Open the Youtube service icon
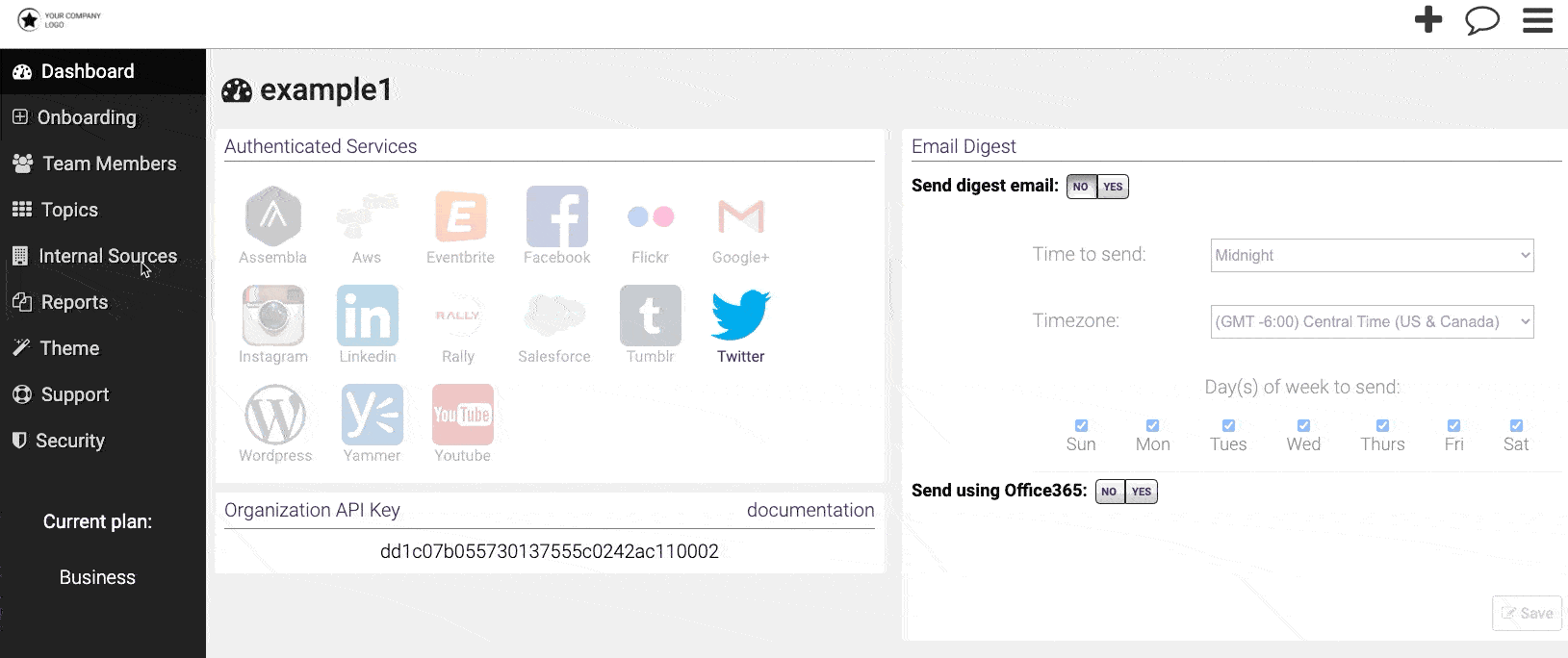The height and width of the screenshot is (658, 1568). 463,415
